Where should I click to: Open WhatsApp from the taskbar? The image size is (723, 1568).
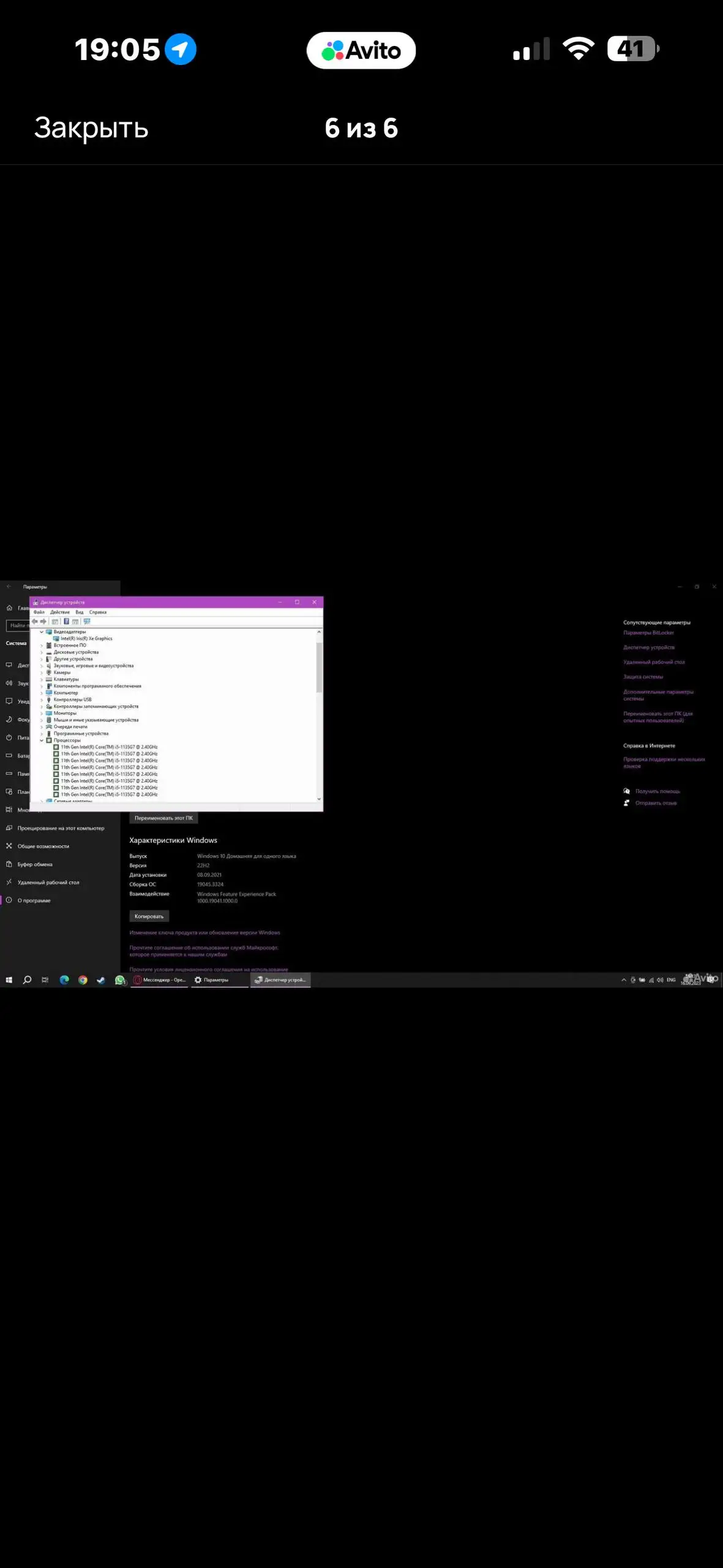point(120,980)
